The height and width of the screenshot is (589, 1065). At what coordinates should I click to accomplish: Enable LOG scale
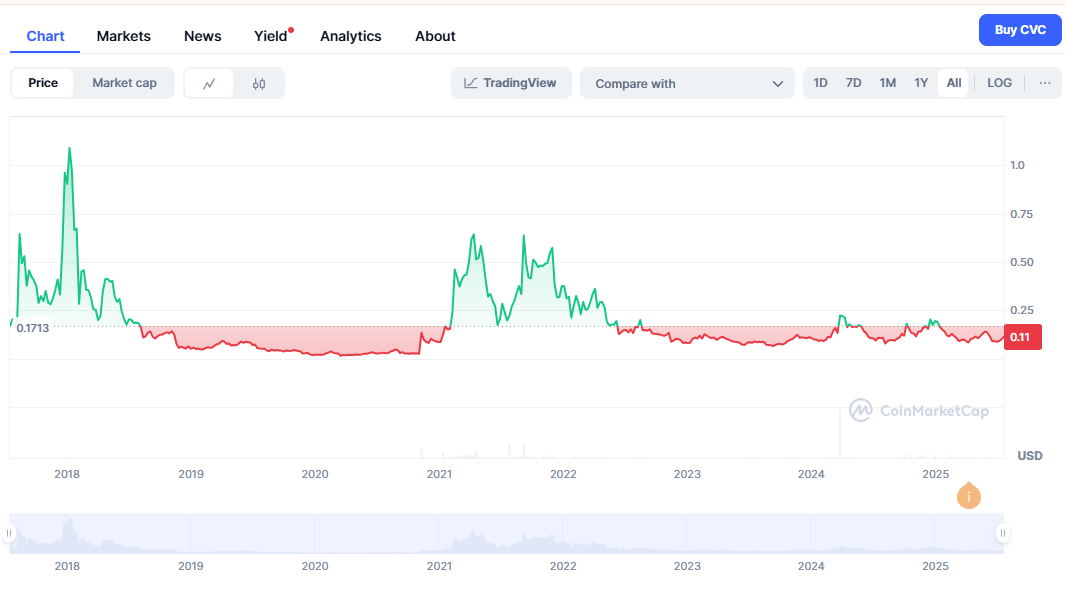click(999, 83)
